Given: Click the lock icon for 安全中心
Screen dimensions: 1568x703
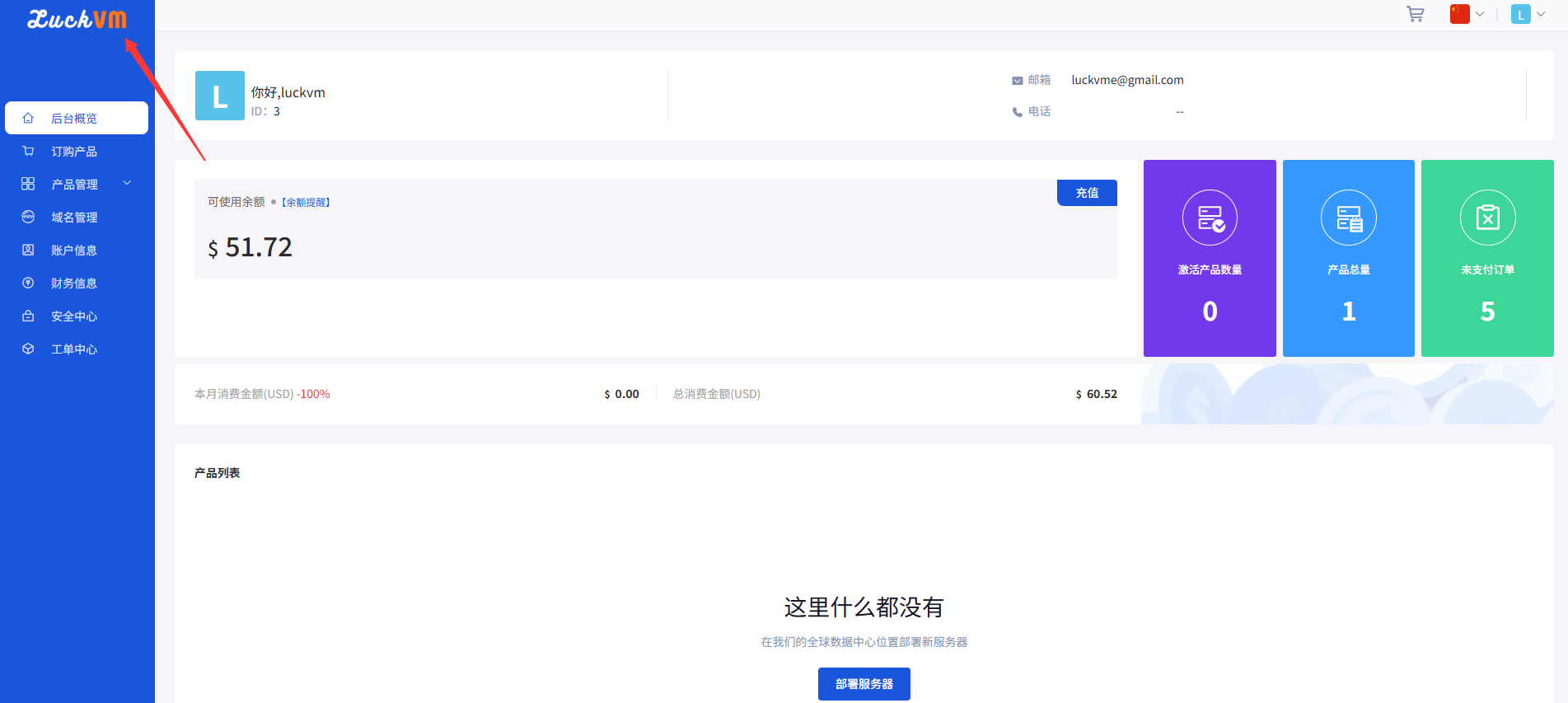Looking at the screenshot, I should [x=28, y=316].
